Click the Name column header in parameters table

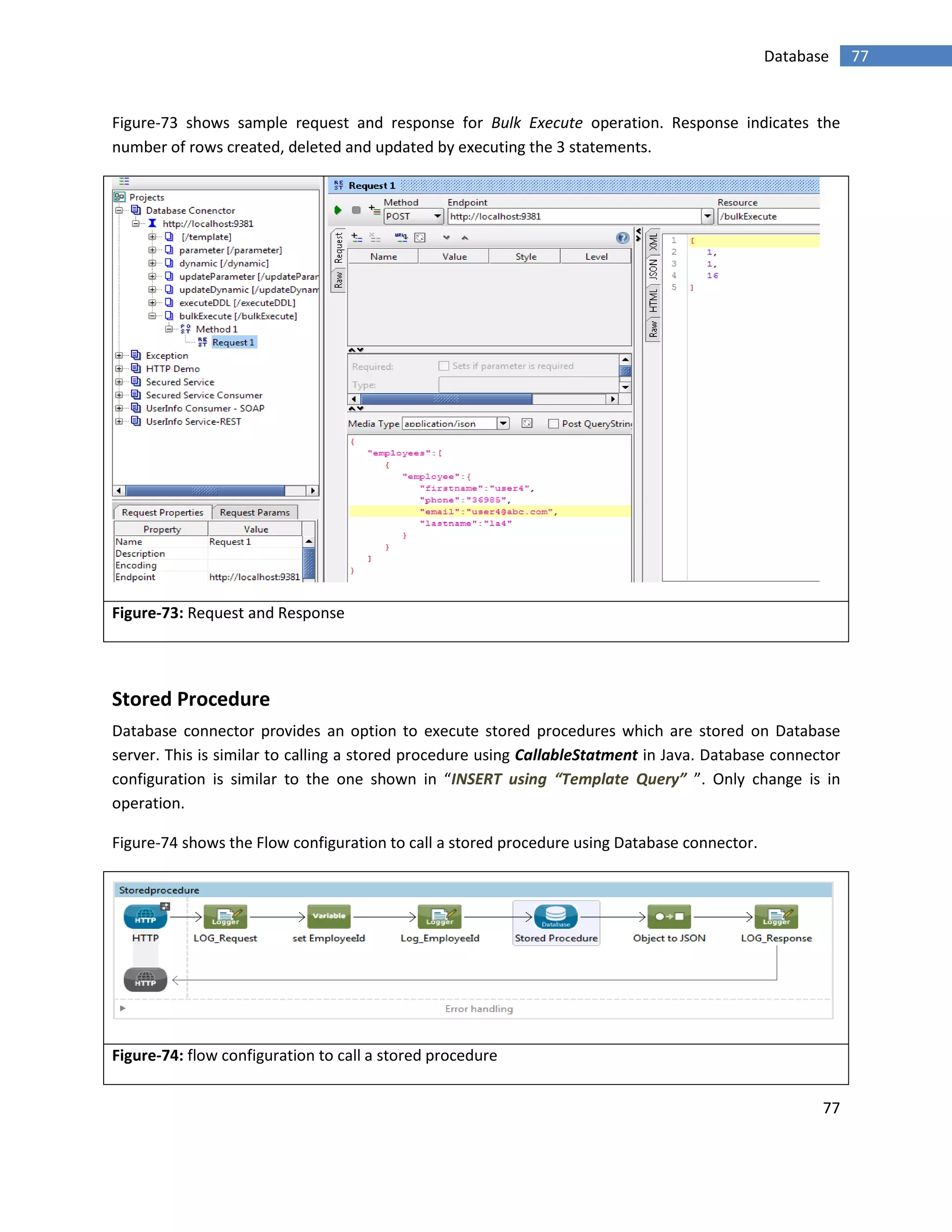(383, 257)
